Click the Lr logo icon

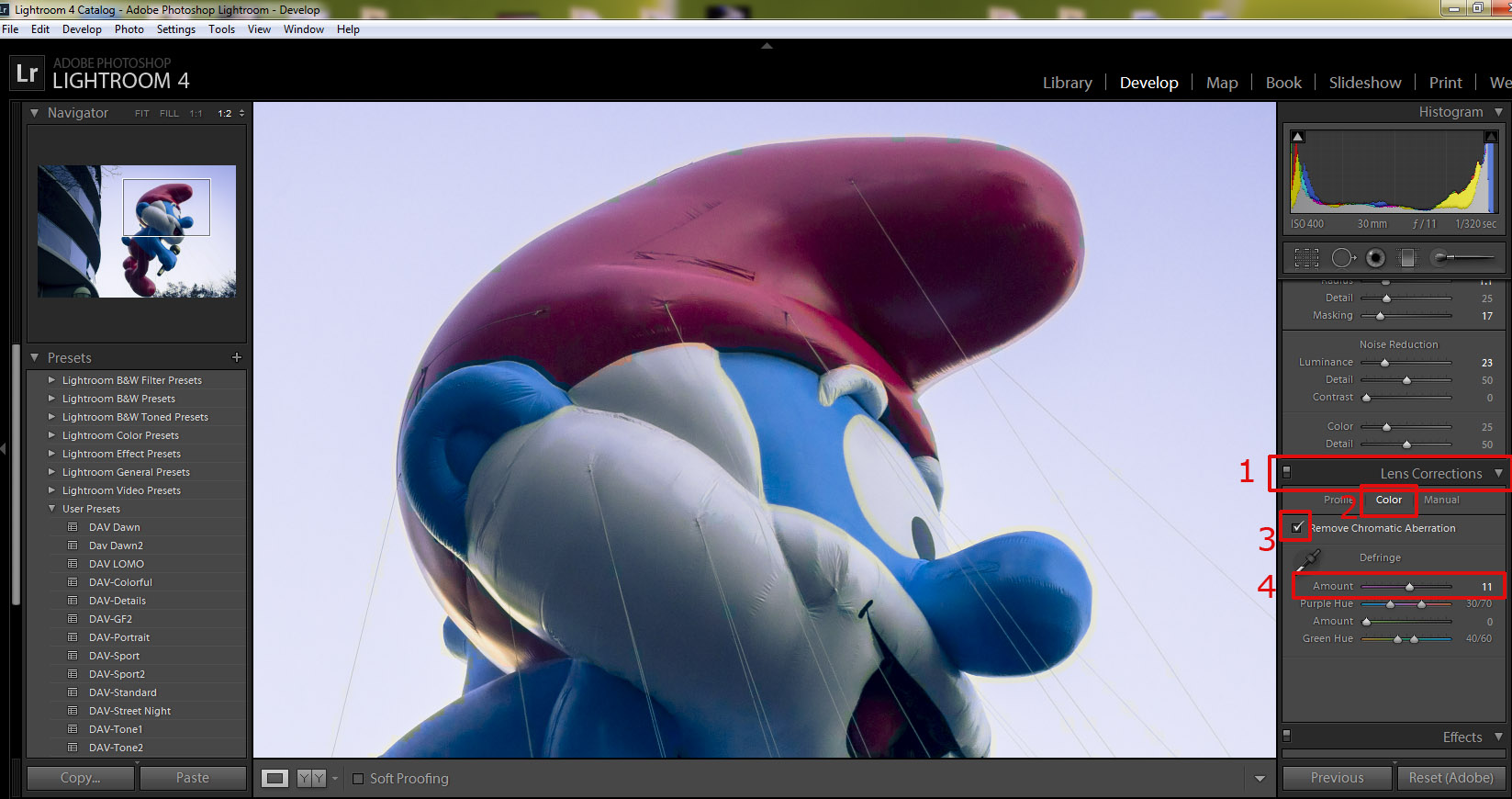click(27, 73)
